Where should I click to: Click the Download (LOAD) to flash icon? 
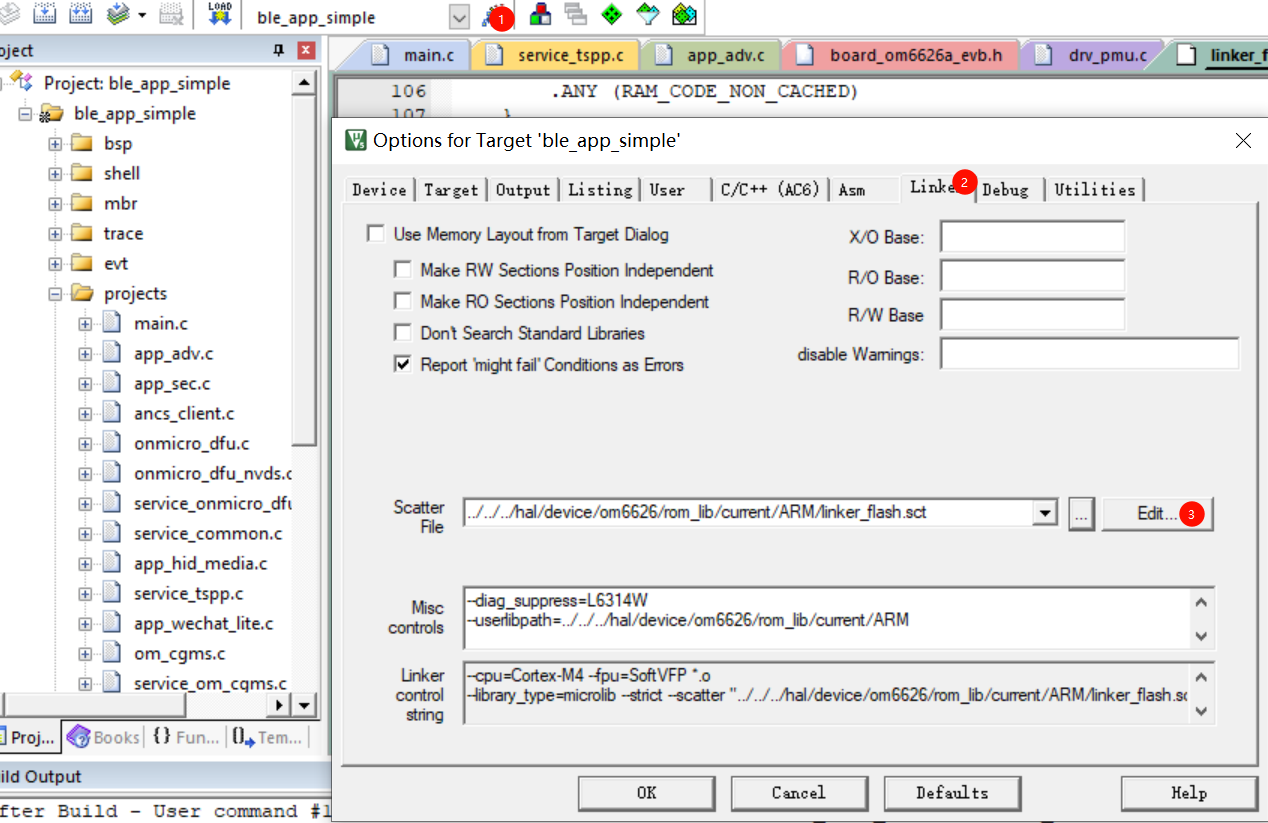219,14
